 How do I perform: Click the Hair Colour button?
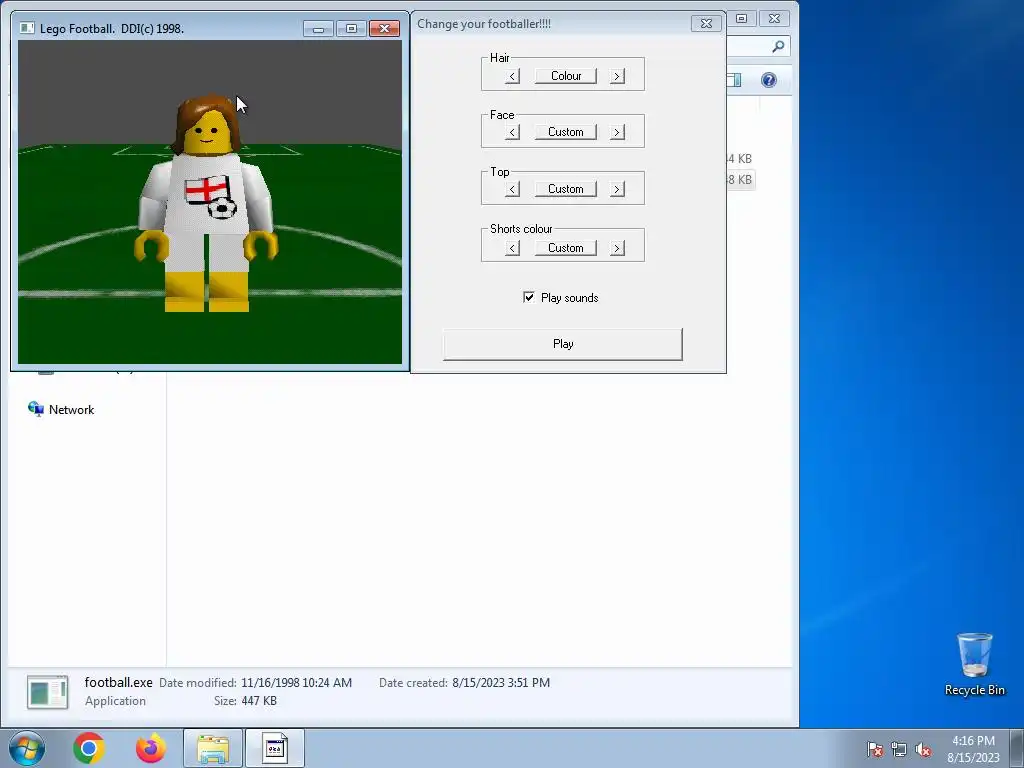[x=566, y=76]
